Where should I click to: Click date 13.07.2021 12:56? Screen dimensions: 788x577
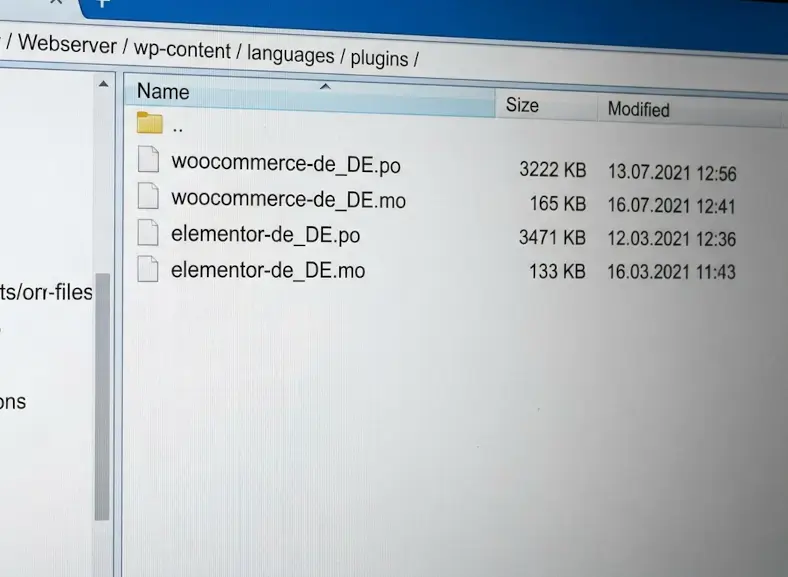point(672,172)
